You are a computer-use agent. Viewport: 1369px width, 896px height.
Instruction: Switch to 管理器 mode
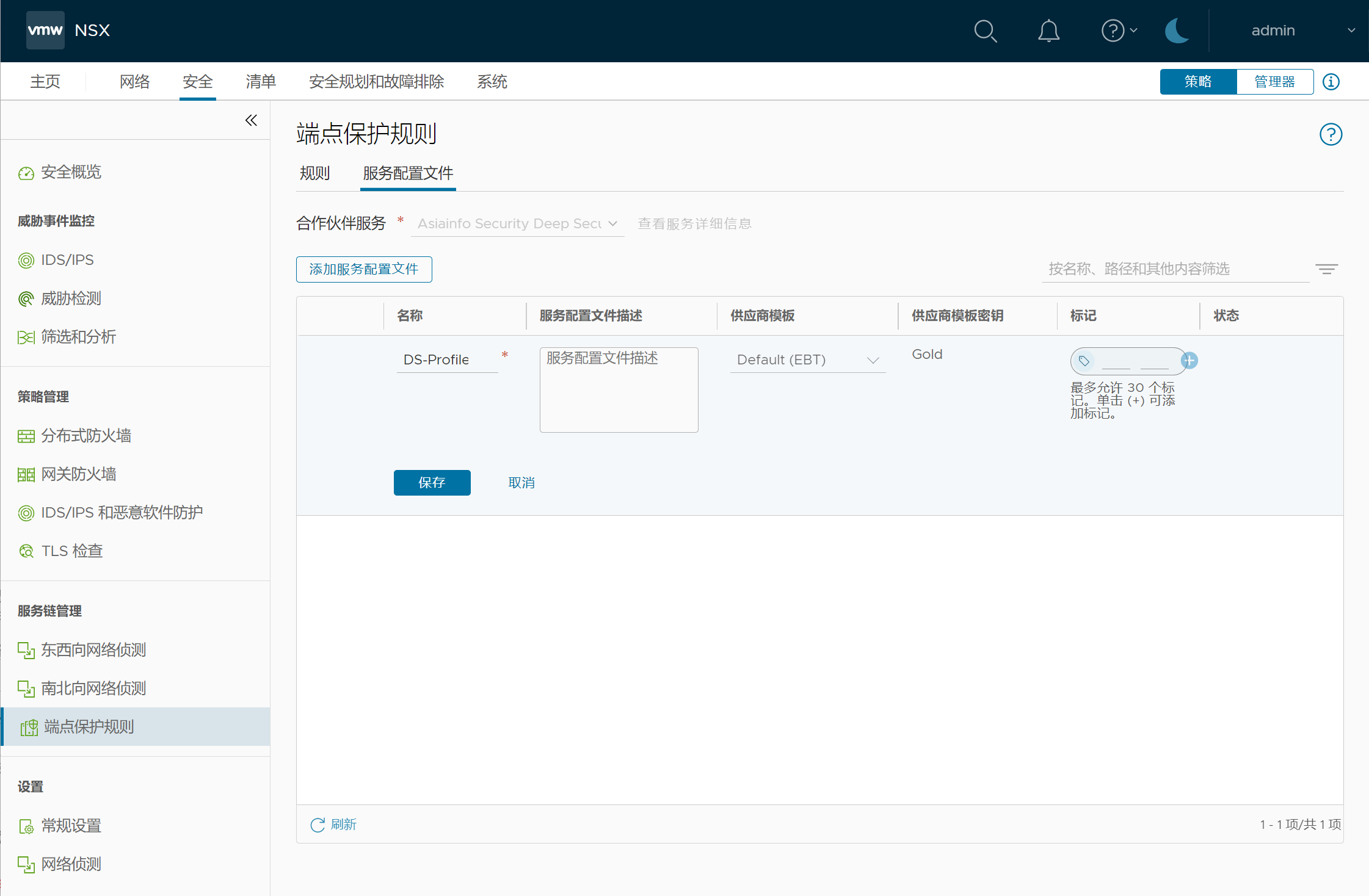pyautogui.click(x=1274, y=82)
